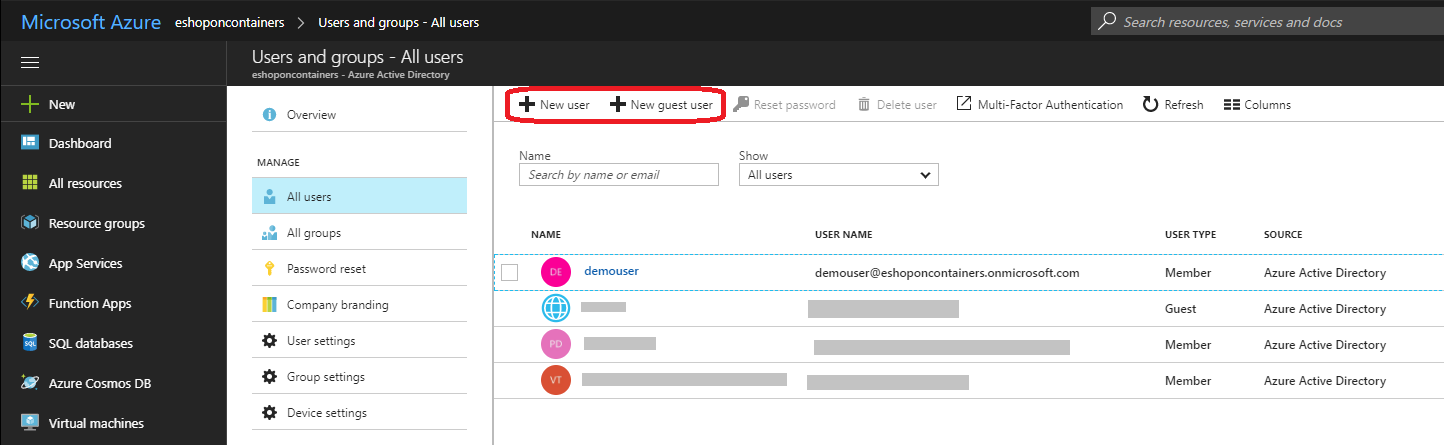Click the SQL databases icon
This screenshot has height=445, width=1444.
pos(30,343)
